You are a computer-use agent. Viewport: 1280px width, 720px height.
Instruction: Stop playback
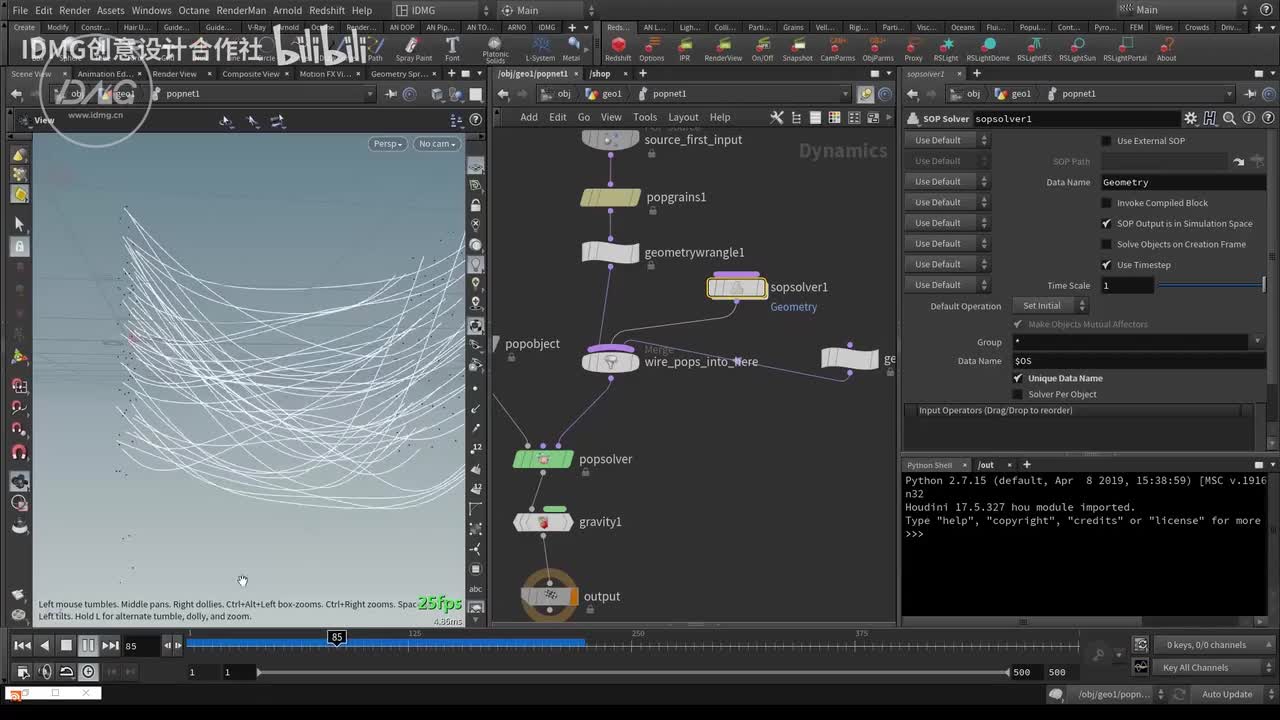pos(66,645)
